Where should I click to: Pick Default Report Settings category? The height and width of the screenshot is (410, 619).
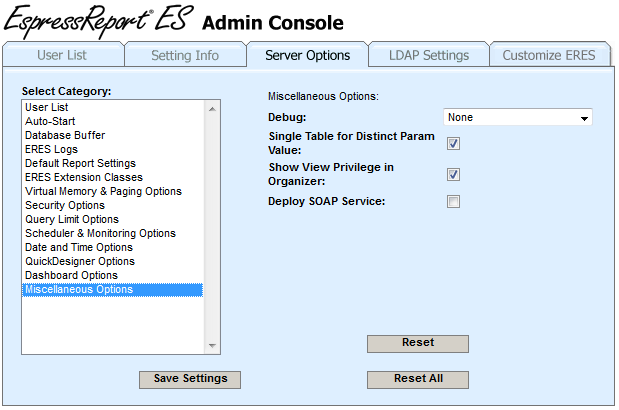113,163
